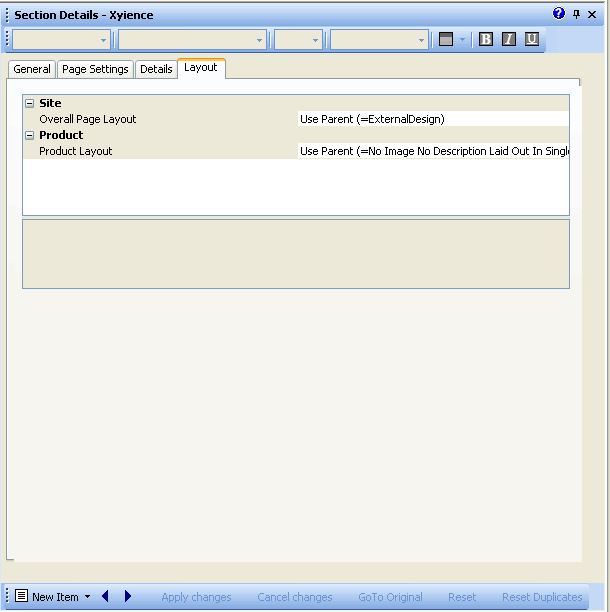Switch to the Page Settings tab
Screen dimensions: 610x612
pos(95,69)
